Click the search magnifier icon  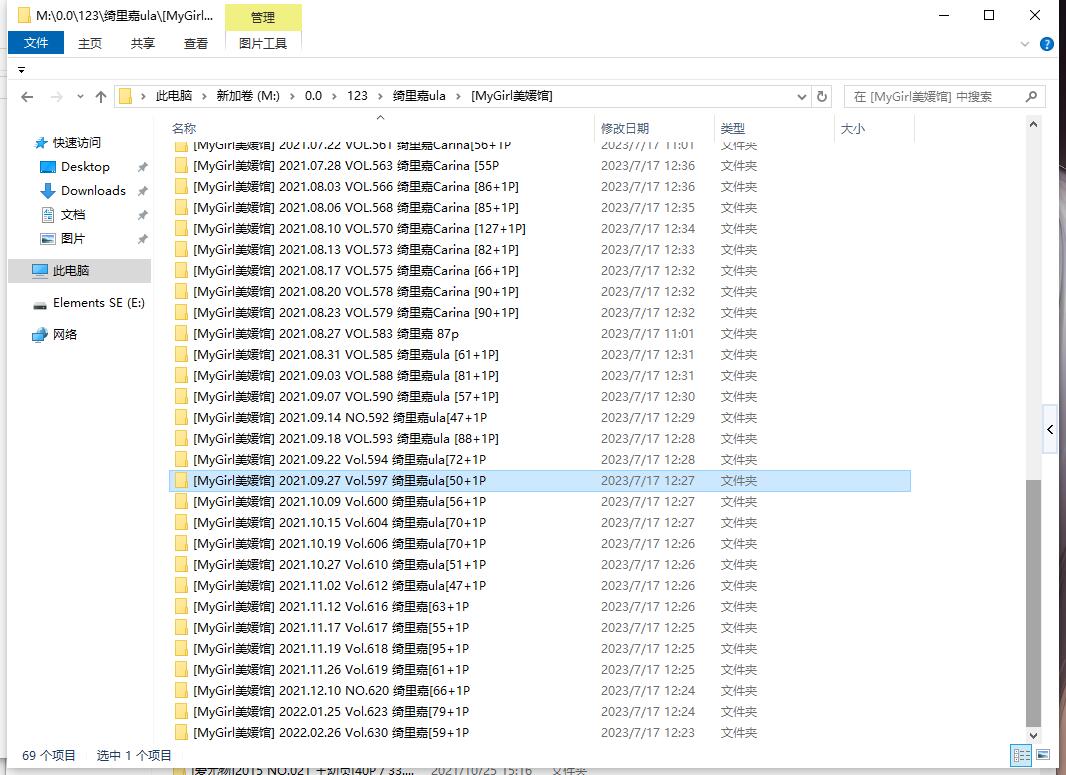(1031, 97)
